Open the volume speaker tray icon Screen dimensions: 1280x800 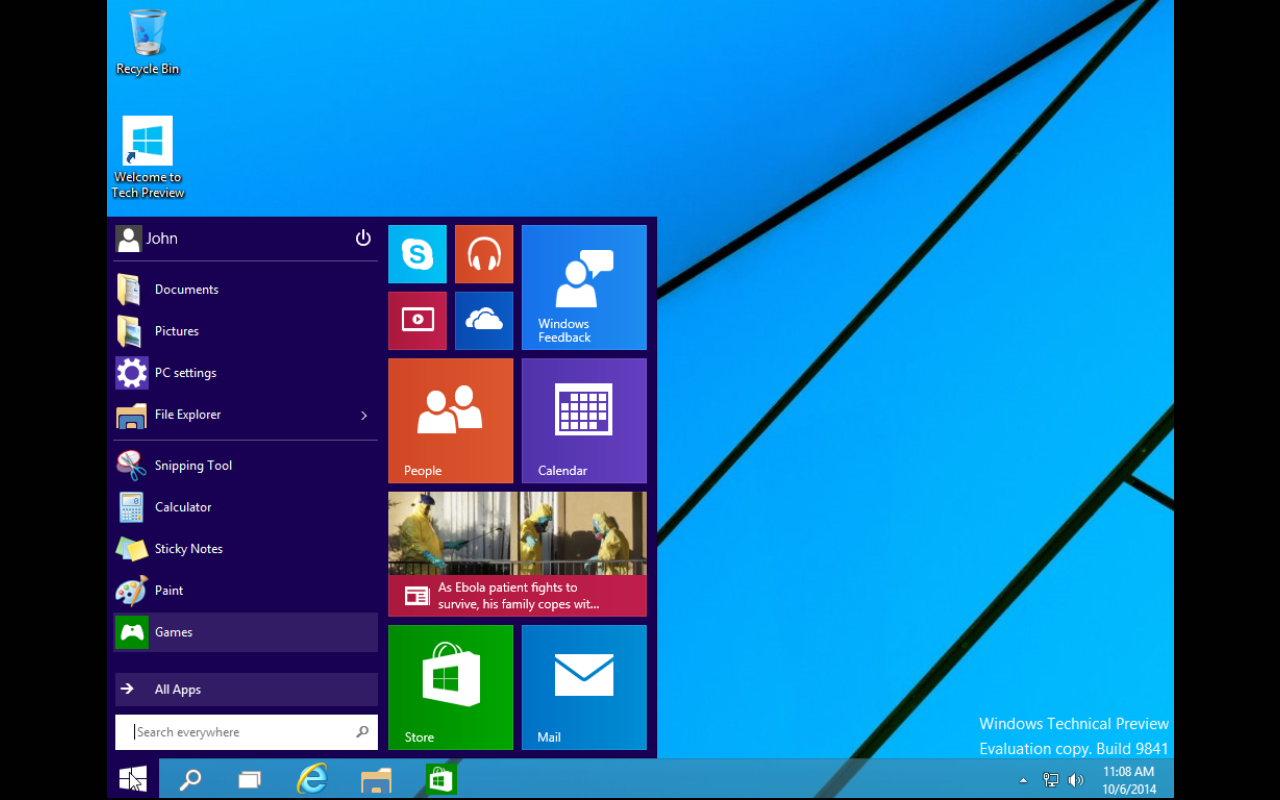[1076, 780]
